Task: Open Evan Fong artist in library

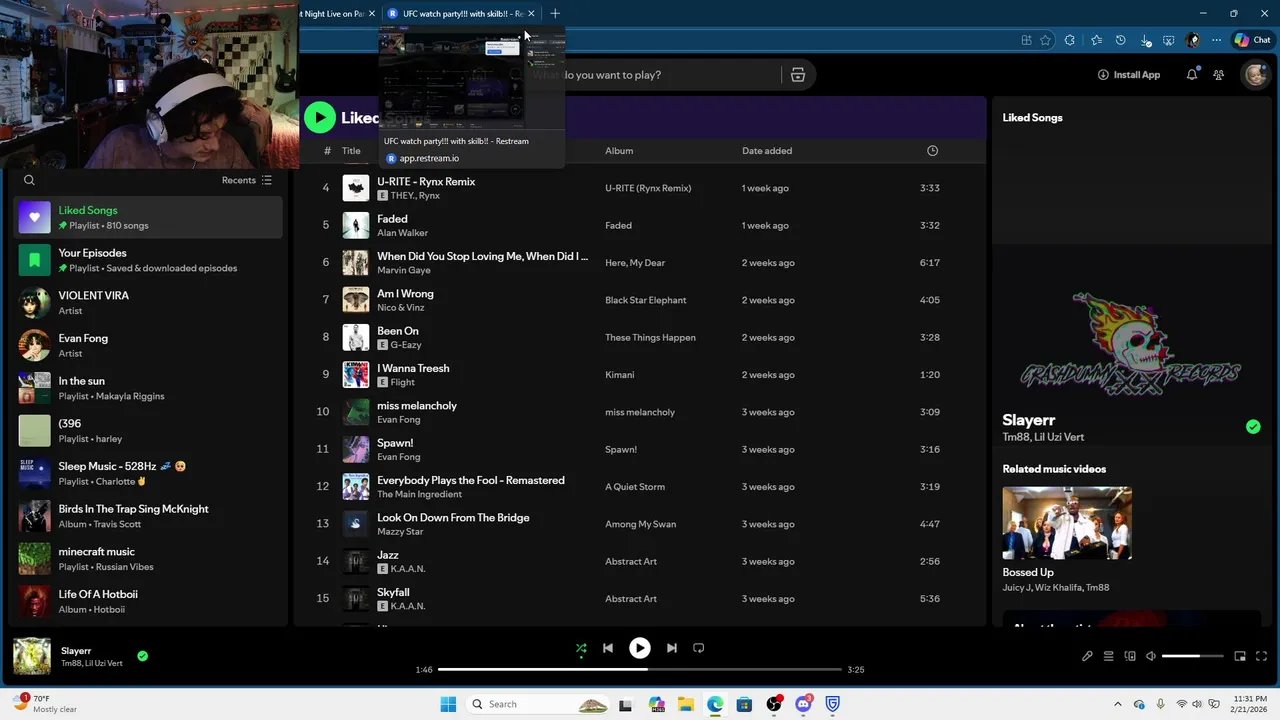Action: point(148,345)
